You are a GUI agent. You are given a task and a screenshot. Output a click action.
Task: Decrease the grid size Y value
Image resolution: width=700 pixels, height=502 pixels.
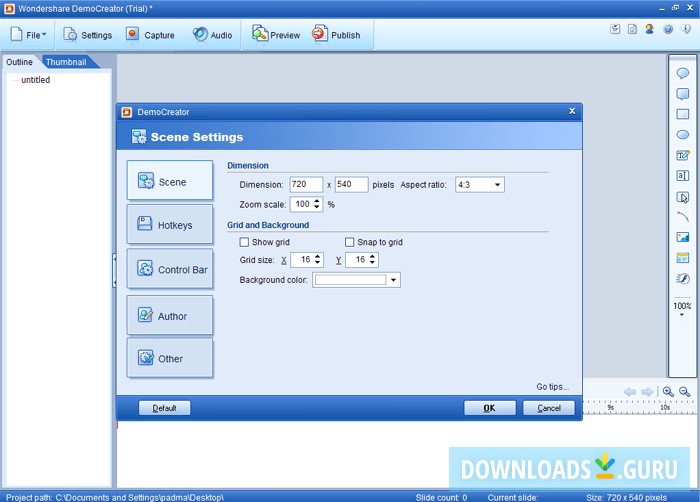[372, 263]
